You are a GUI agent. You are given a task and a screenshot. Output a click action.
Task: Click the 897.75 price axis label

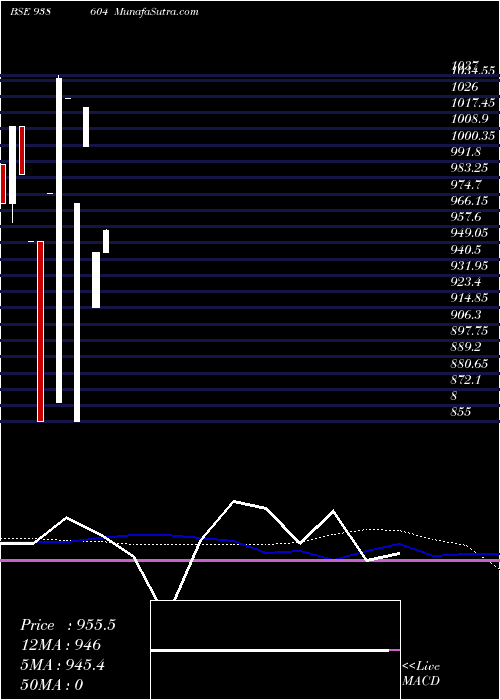469,330
